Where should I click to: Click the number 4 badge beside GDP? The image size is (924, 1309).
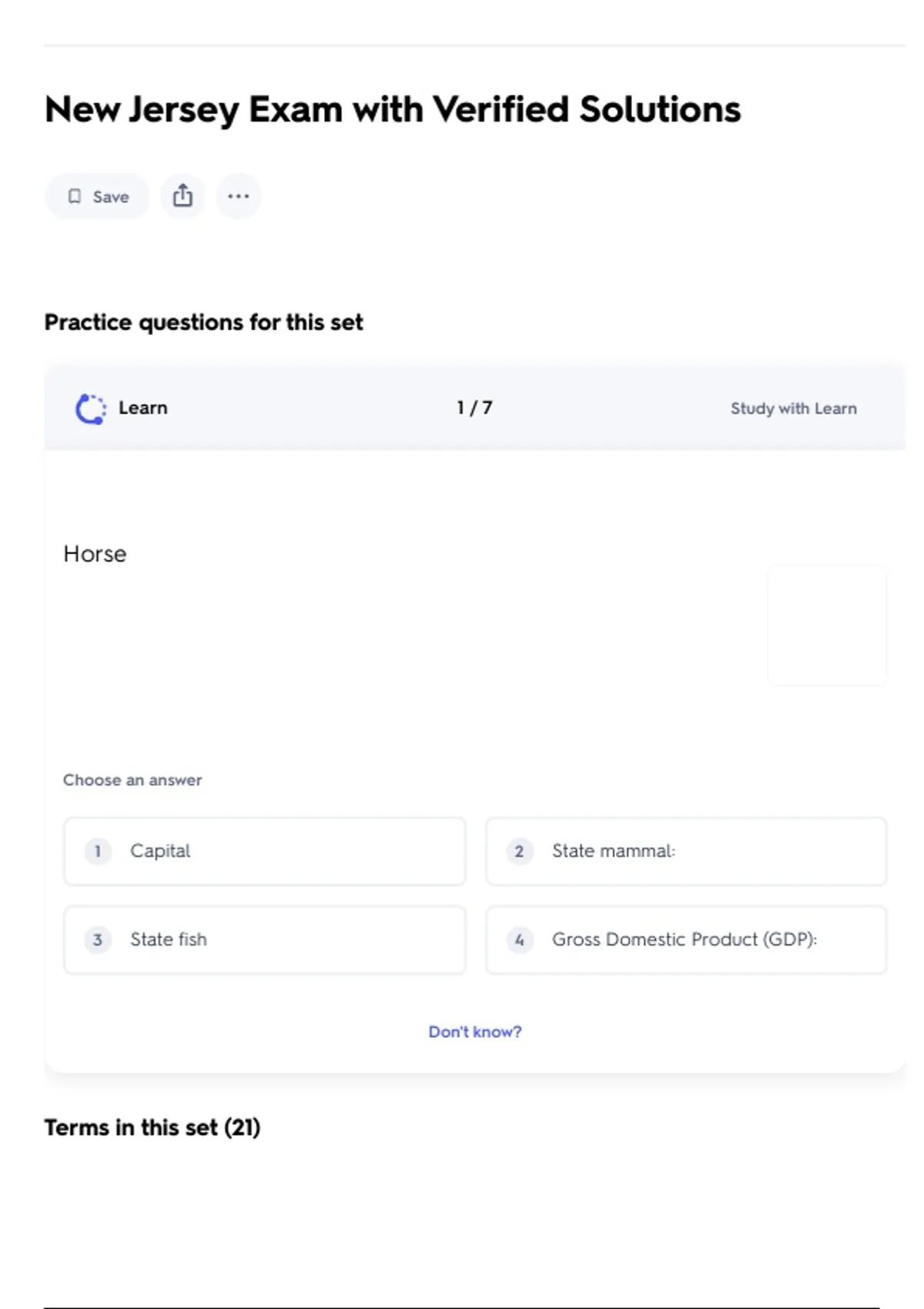pyautogui.click(x=520, y=939)
